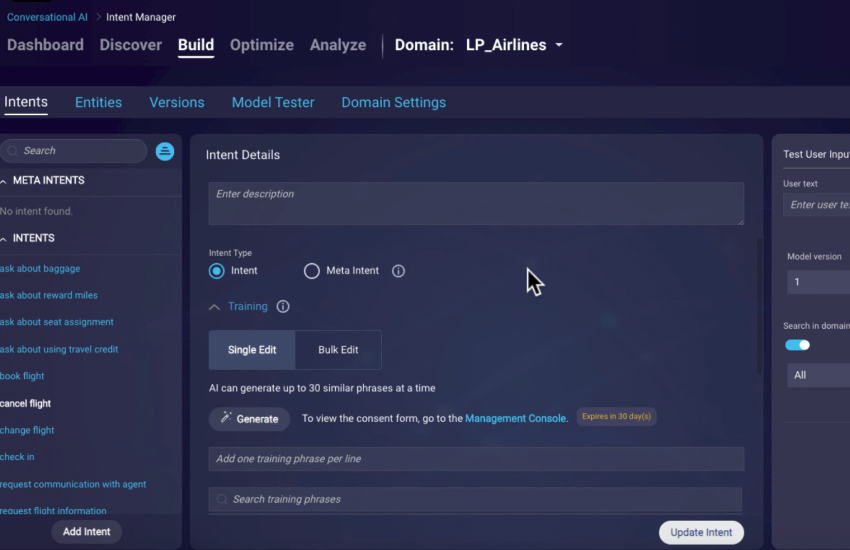Select the Meta Intent radio button
The height and width of the screenshot is (550, 850).
(312, 271)
